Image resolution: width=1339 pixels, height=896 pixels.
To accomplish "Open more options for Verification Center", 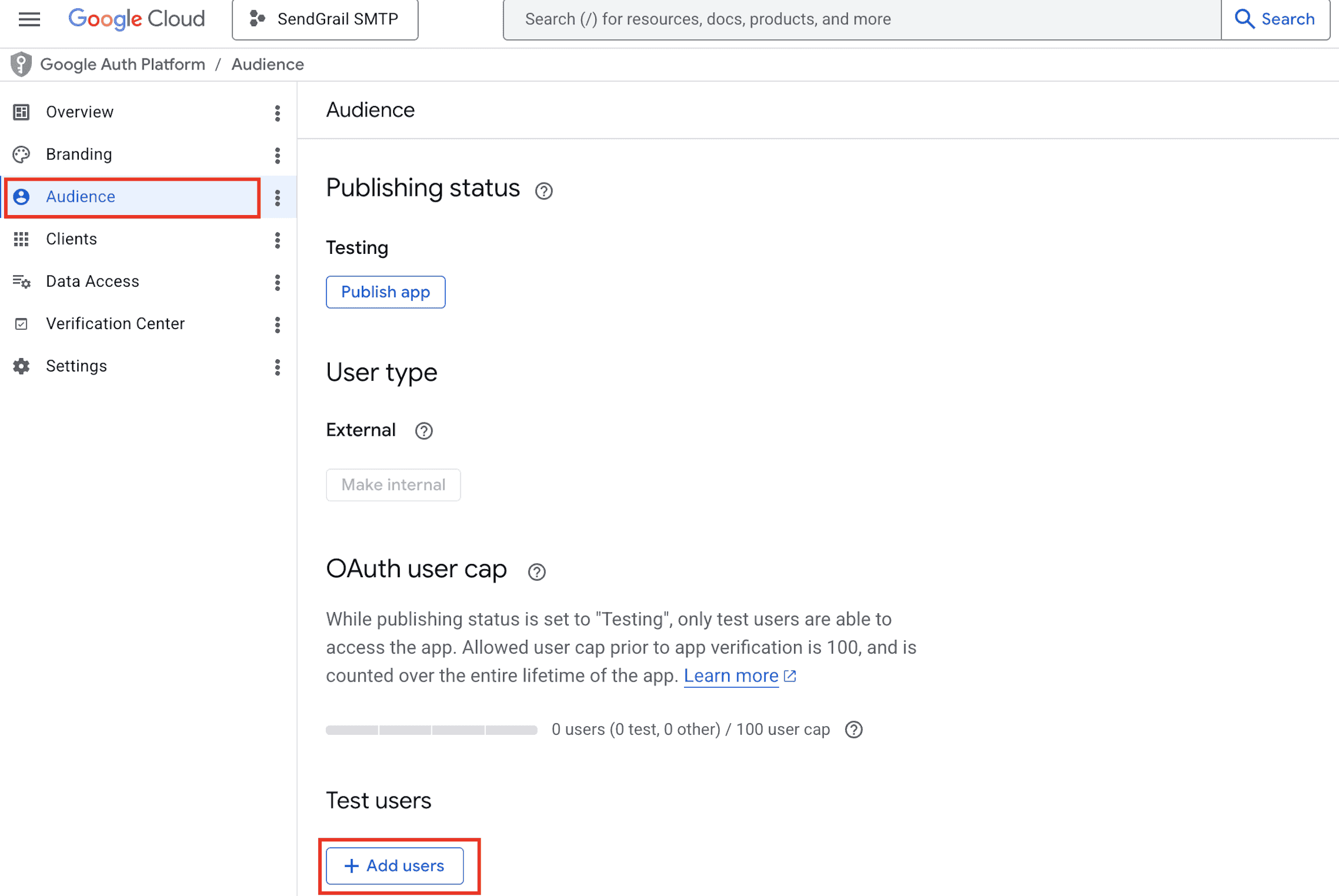I will pyautogui.click(x=278, y=325).
